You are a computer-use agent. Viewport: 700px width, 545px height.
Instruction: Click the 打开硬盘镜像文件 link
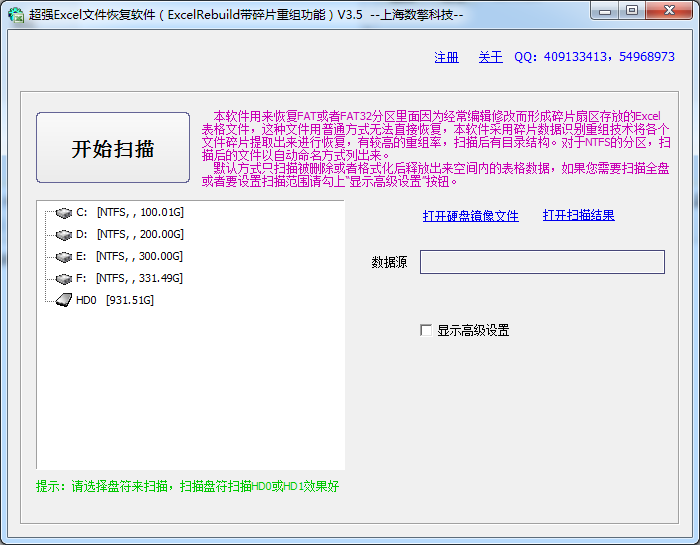coord(470,215)
